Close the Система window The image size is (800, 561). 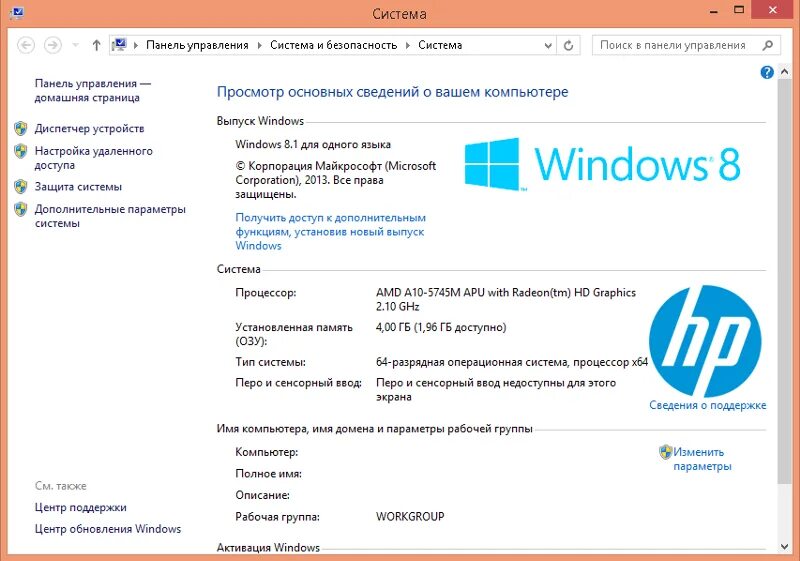(773, 10)
